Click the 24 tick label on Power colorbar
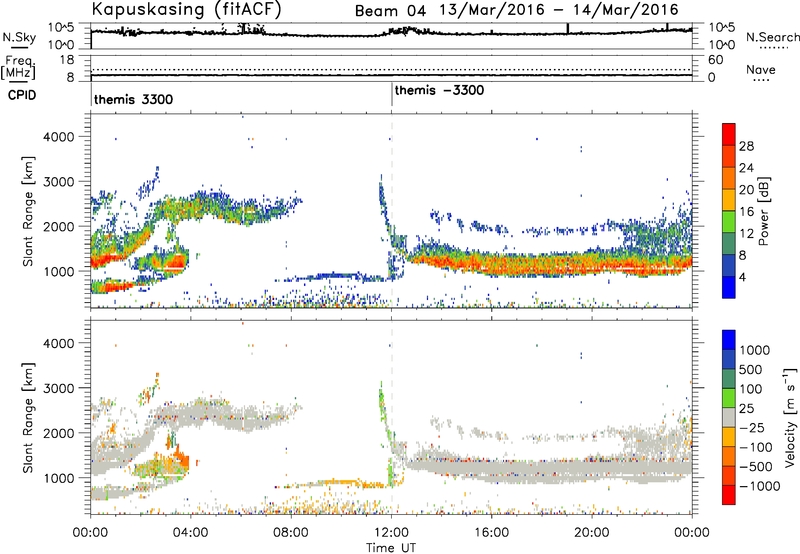This screenshot has width=800, height=554. [746, 168]
